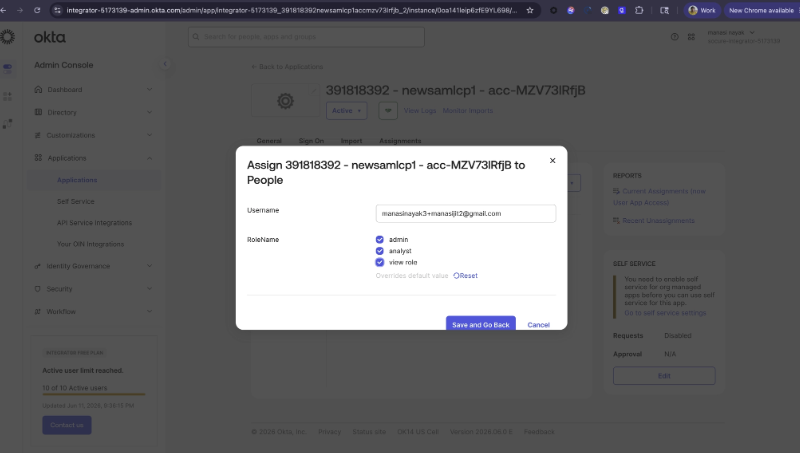
Task: Click the Okta logo
Action: click(49, 37)
